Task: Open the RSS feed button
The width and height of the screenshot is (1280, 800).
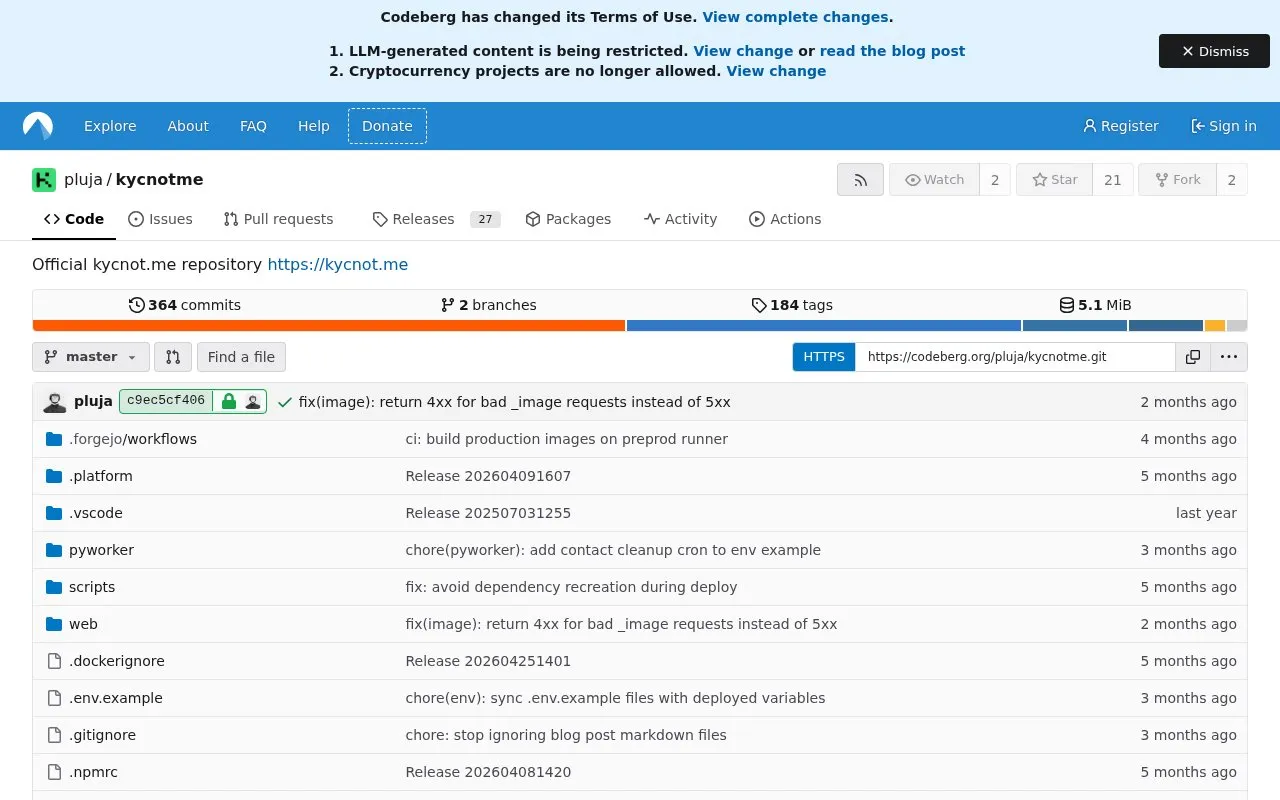Action: click(860, 180)
